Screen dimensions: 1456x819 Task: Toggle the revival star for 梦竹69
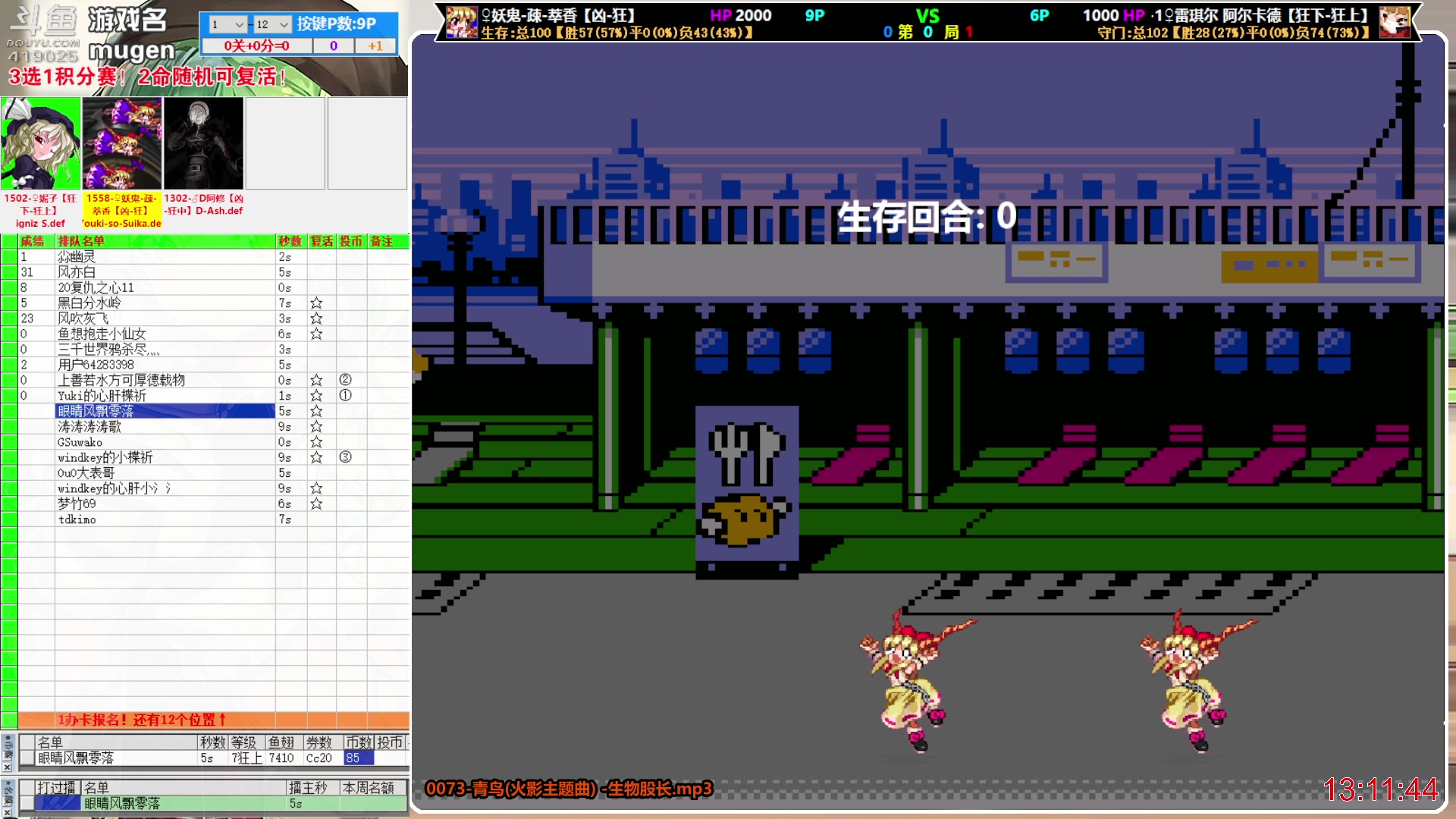click(316, 503)
